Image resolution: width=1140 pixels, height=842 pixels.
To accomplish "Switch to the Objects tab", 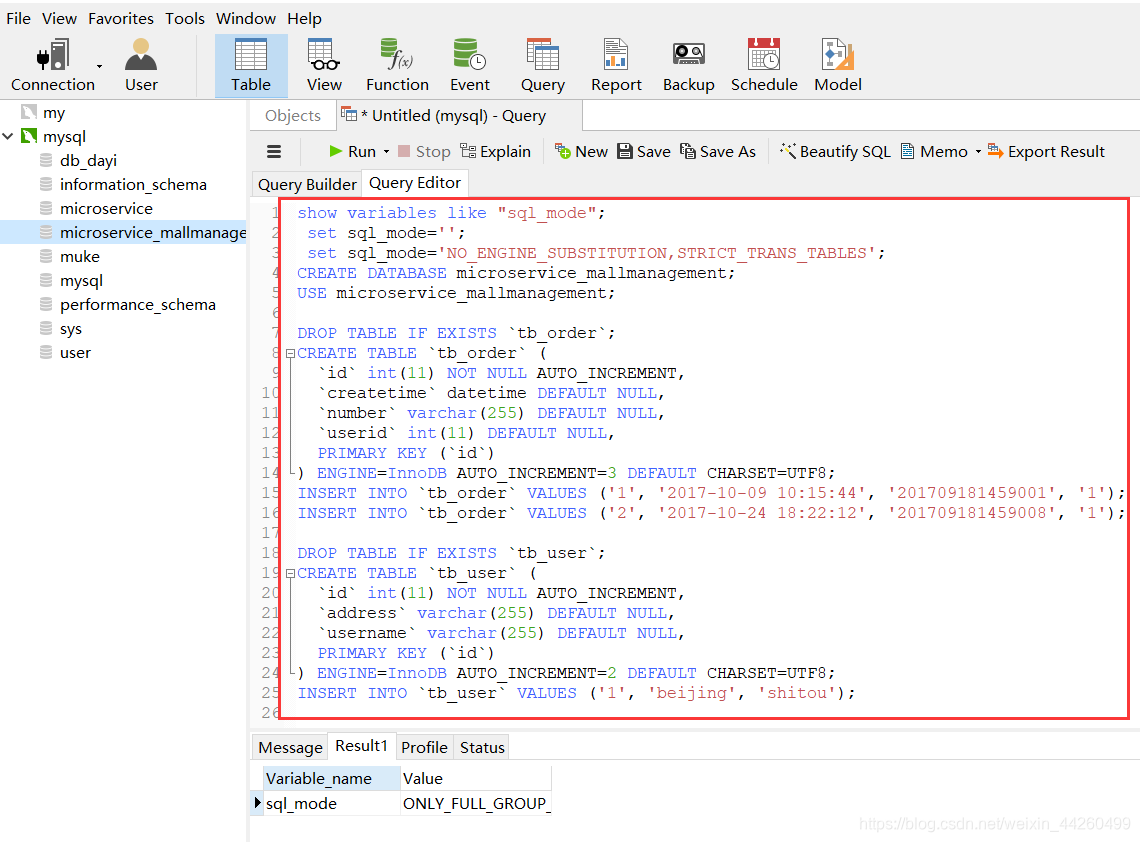I will pos(292,116).
